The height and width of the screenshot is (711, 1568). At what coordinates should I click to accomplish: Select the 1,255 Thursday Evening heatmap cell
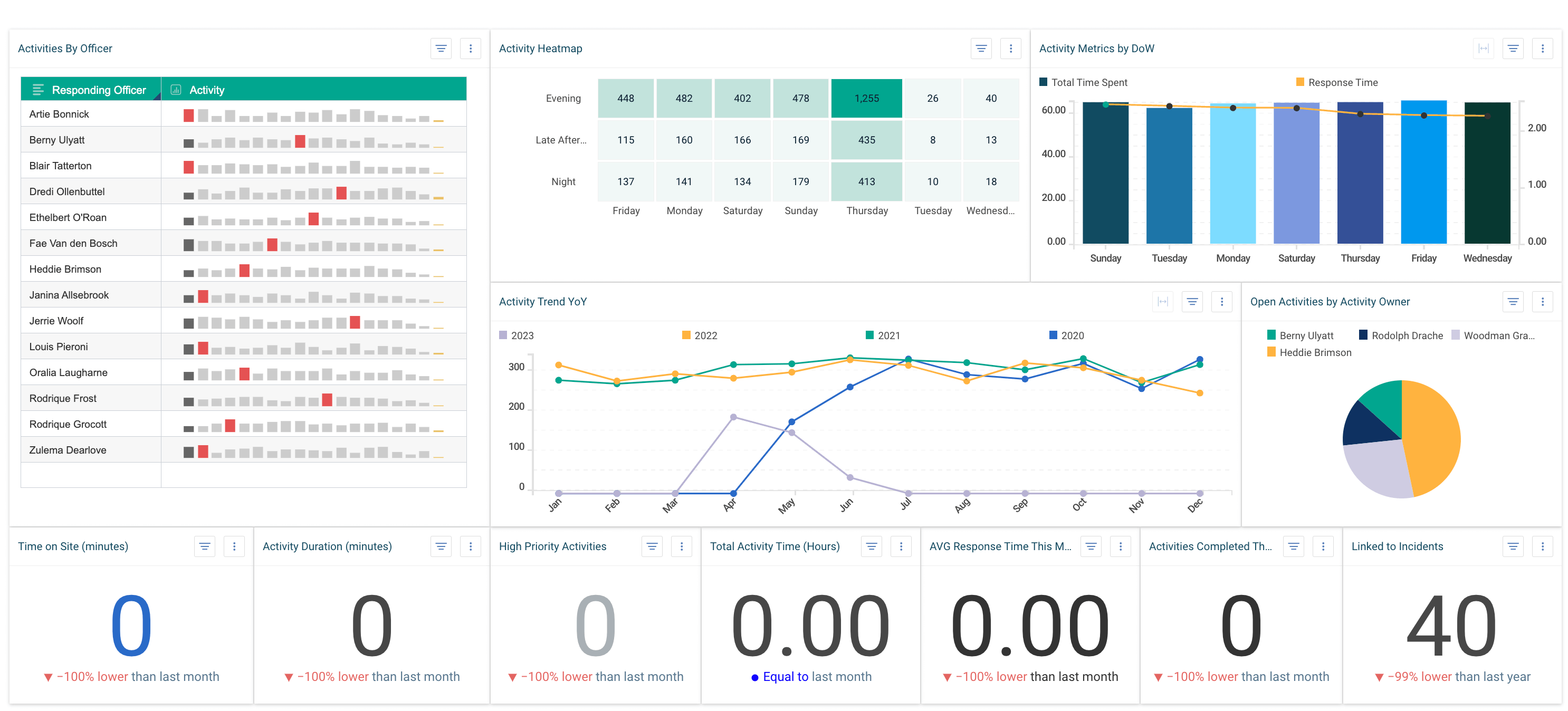coord(867,98)
